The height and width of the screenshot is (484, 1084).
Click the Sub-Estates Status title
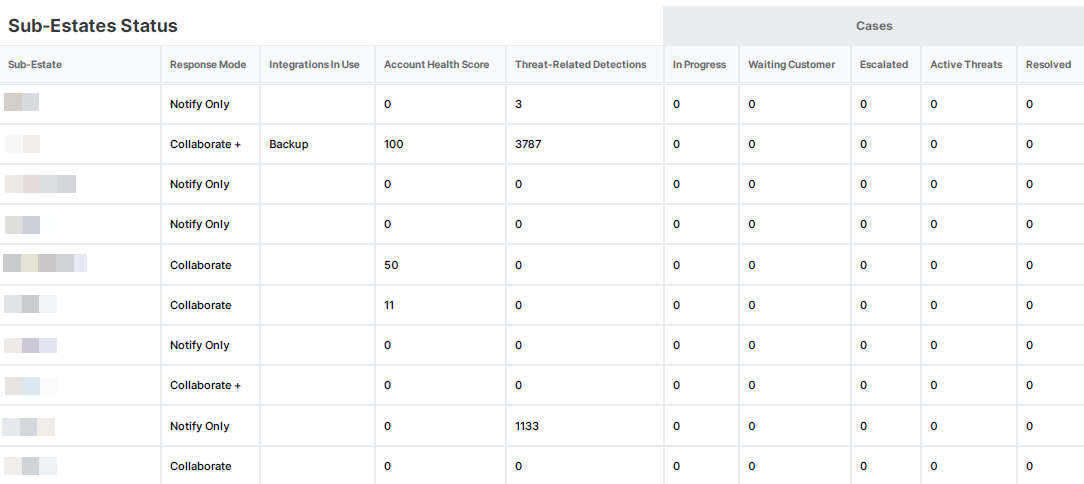pos(93,26)
